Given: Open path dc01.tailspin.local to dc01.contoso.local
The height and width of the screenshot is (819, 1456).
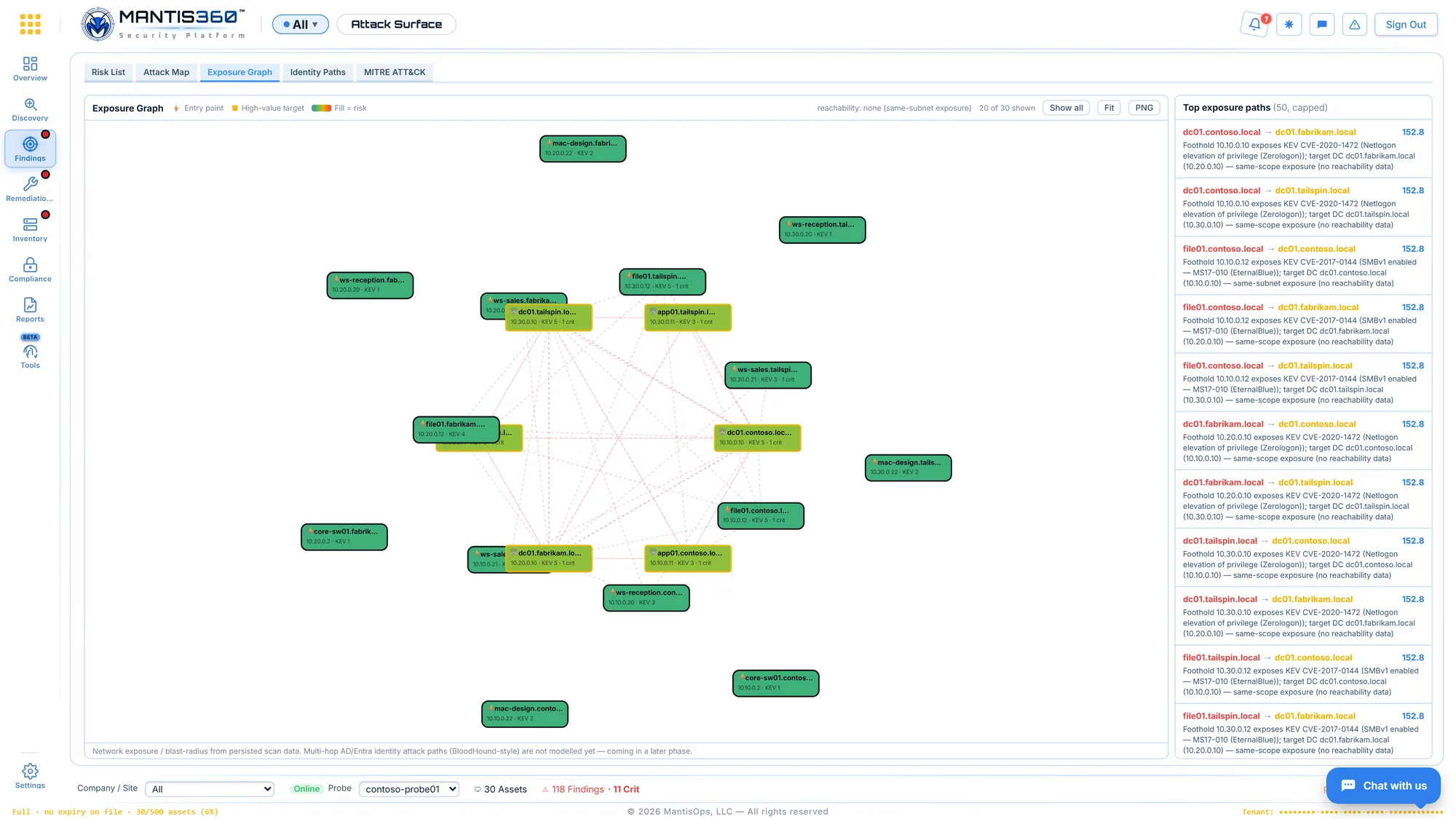Looking at the screenshot, I should coord(1303,558).
